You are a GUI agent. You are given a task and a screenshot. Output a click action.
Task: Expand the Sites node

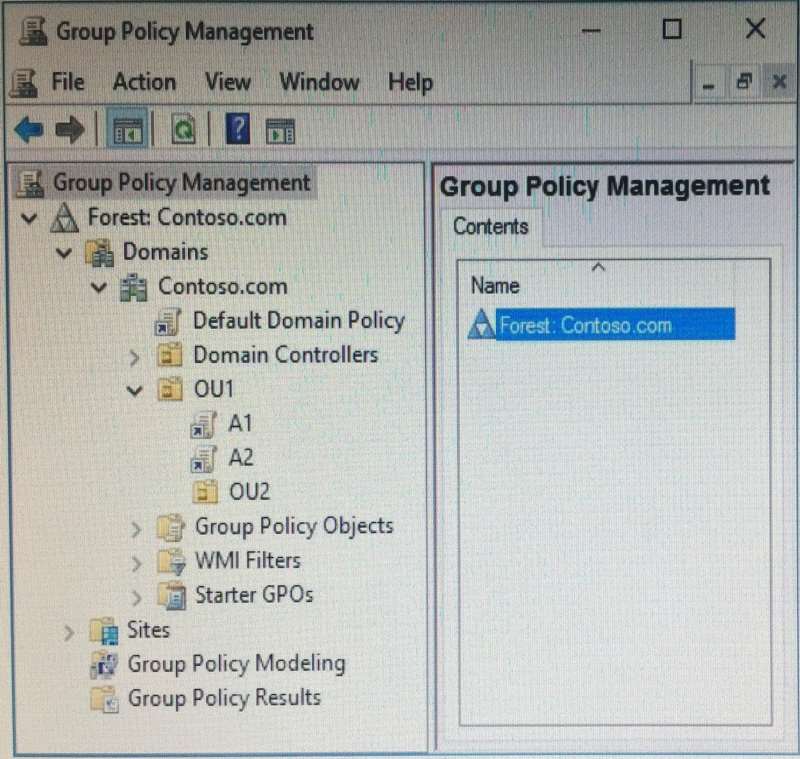pos(69,632)
